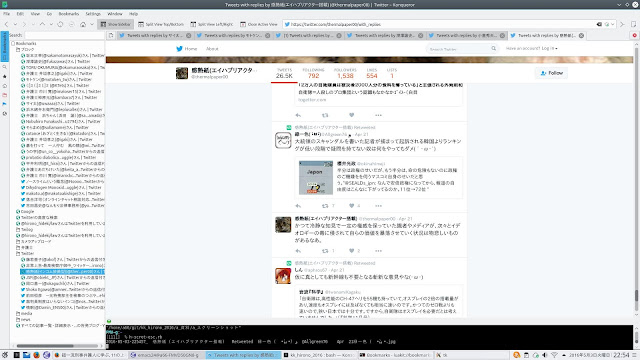This screenshot has height=360, width=640.
Task: Open the sidebar magnifier search icon
Action: (x=4, y=67)
